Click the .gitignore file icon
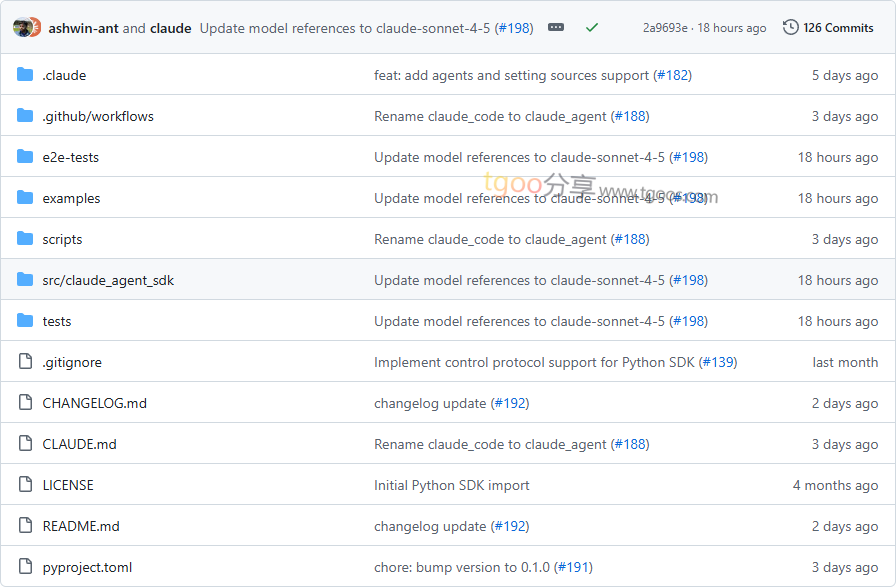The width and height of the screenshot is (896, 587). point(25,362)
